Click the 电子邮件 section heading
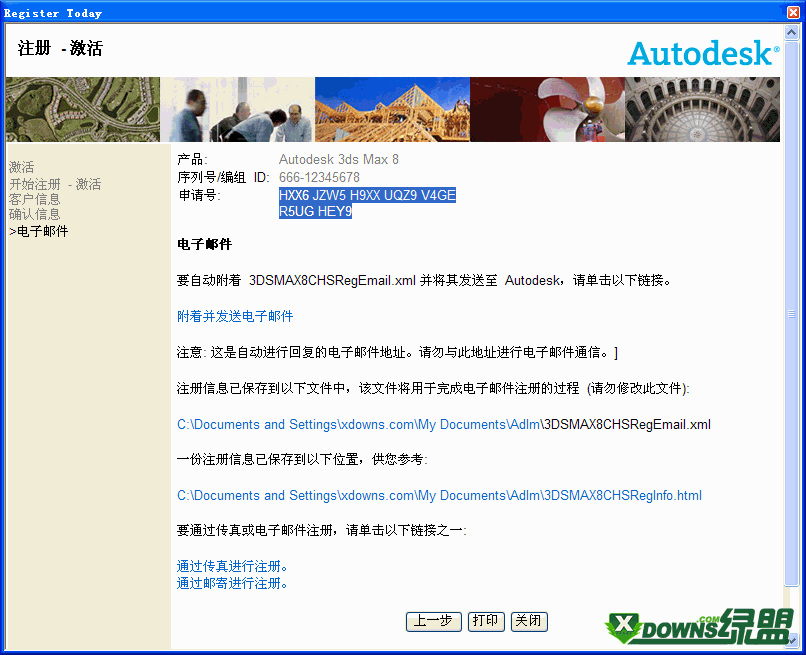 click(204, 244)
